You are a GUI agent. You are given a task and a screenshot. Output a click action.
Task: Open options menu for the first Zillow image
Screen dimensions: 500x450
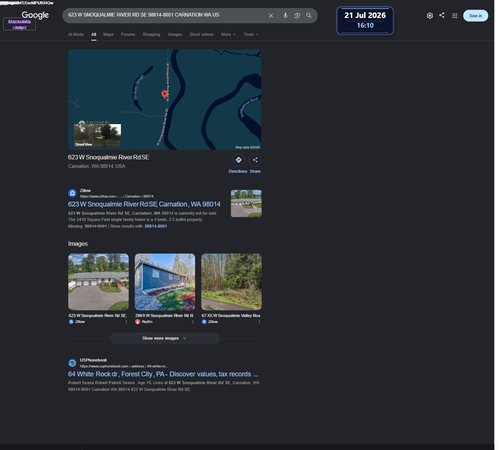coord(126,322)
